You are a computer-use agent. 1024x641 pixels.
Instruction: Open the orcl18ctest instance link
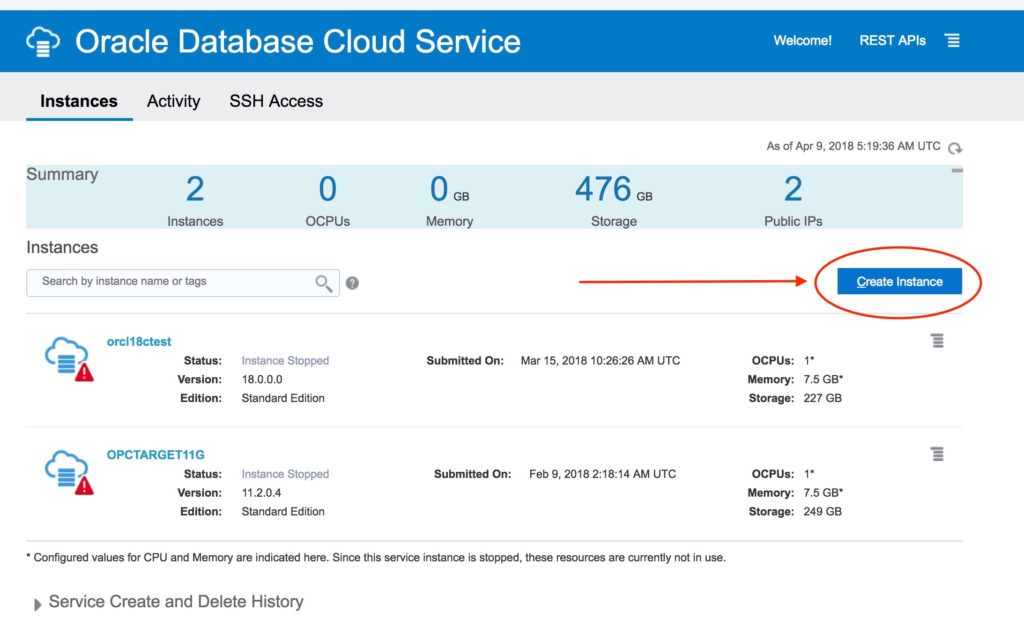tap(139, 341)
